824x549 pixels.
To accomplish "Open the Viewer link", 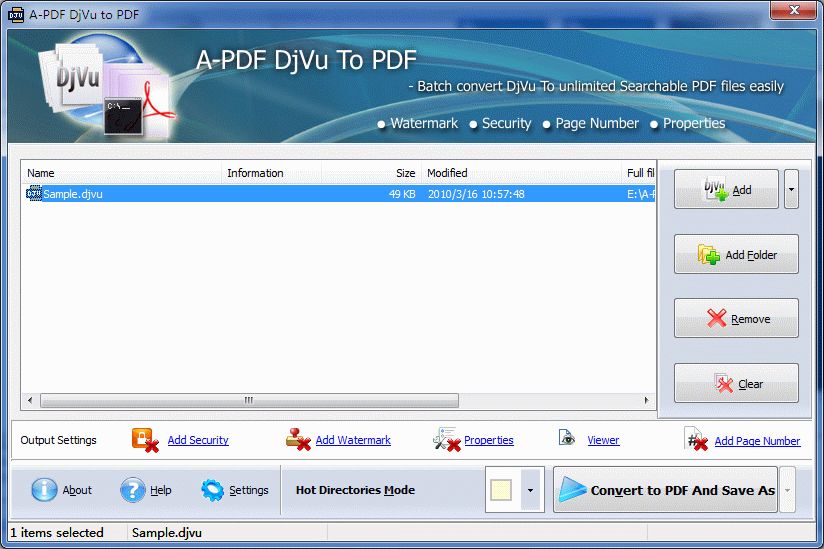I will point(603,440).
